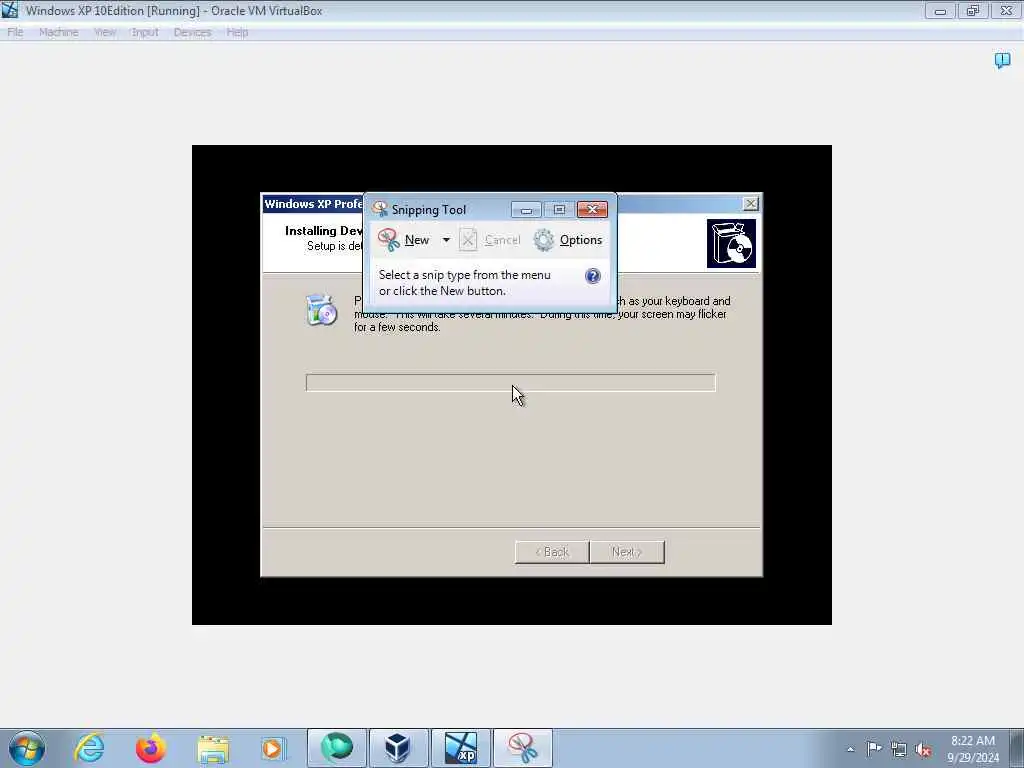Open Windows Media Player from taskbar
This screenshot has height=768, width=1024.
(x=274, y=748)
